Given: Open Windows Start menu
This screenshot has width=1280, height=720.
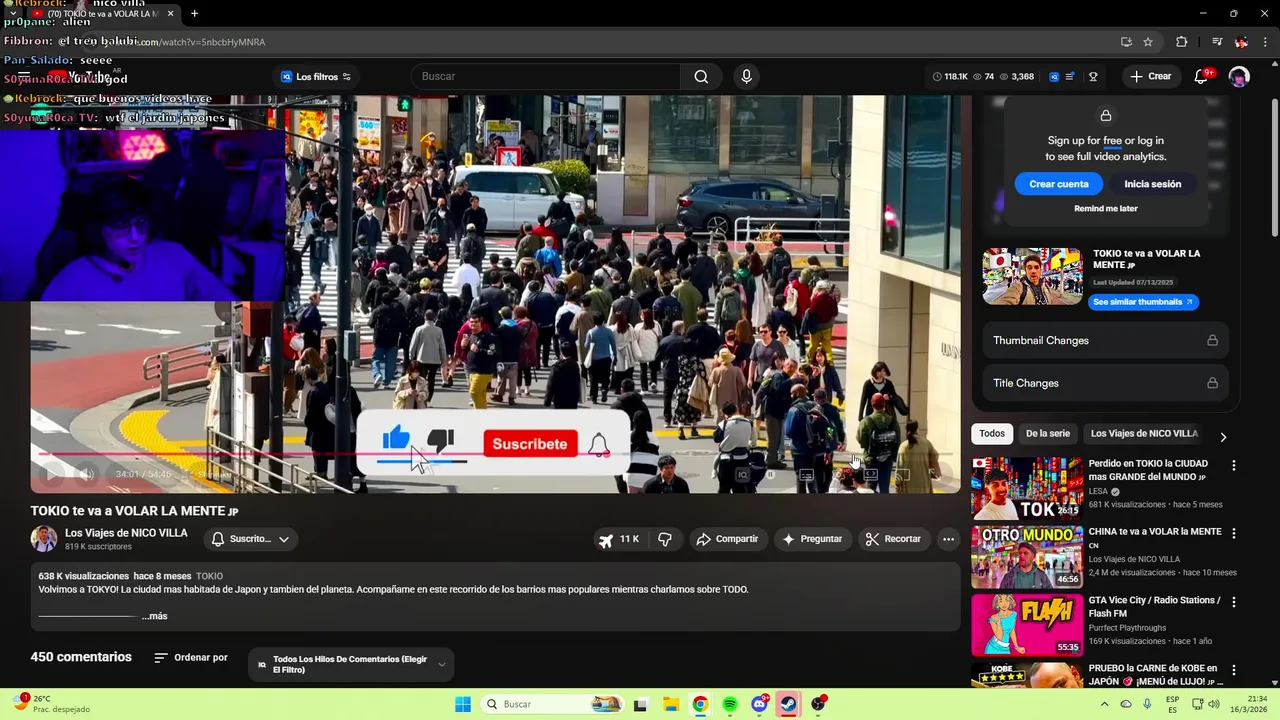Looking at the screenshot, I should 463,704.
